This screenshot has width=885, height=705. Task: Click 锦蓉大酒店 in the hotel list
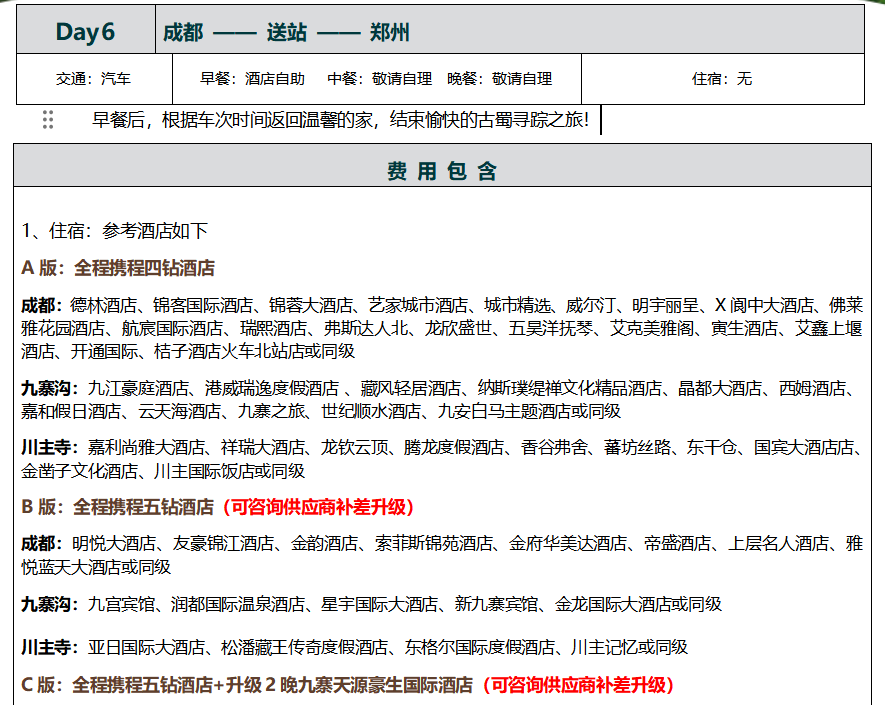point(310,305)
